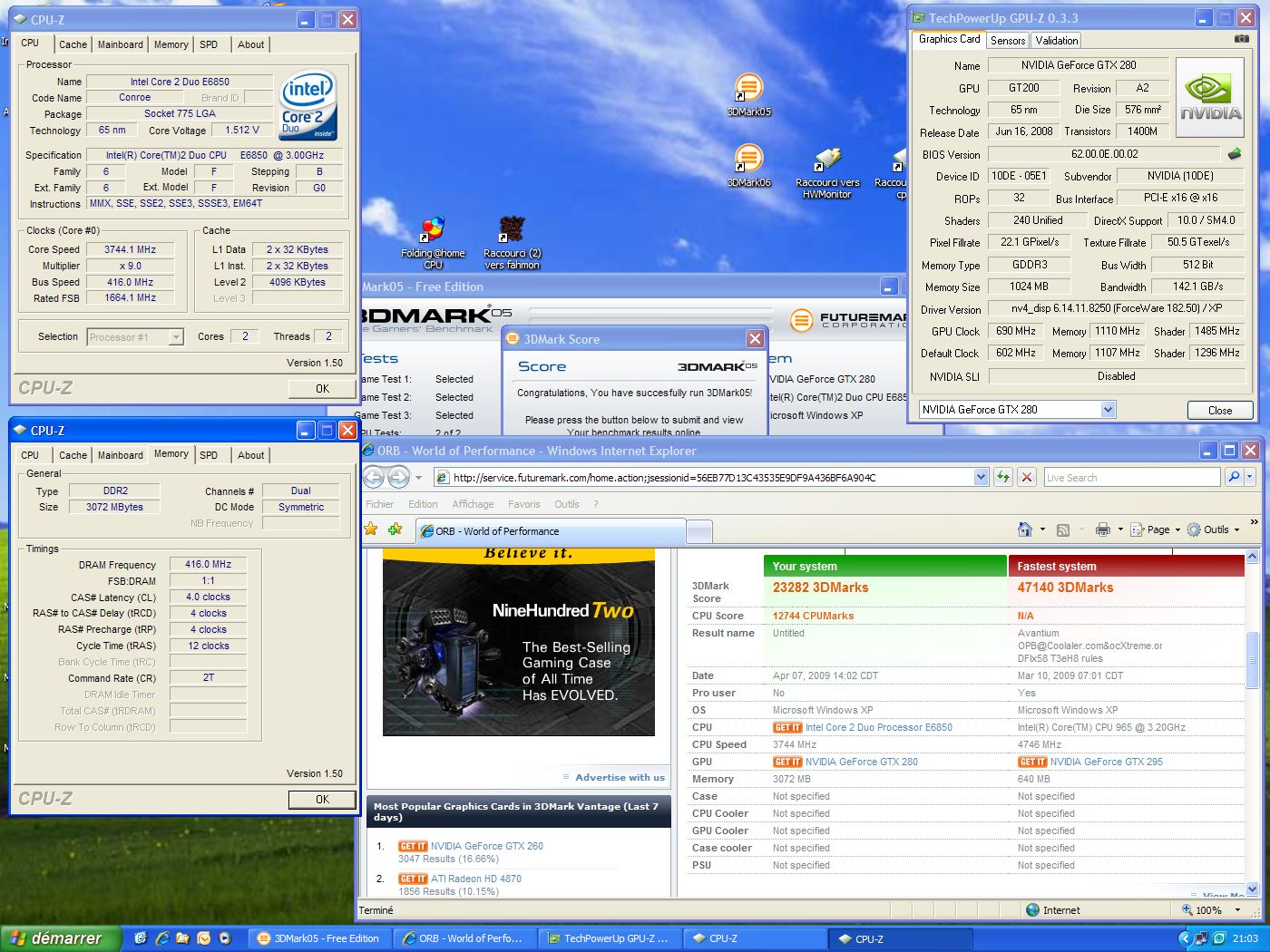Stop page loading with red X button
The height and width of the screenshot is (952, 1270).
1026,477
